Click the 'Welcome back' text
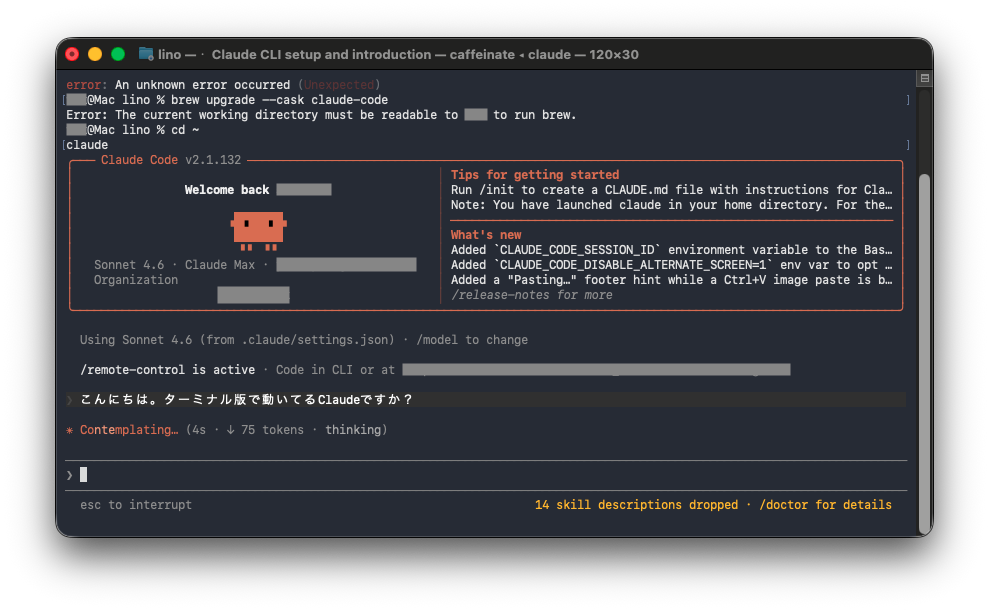The image size is (989, 611). pos(226,190)
